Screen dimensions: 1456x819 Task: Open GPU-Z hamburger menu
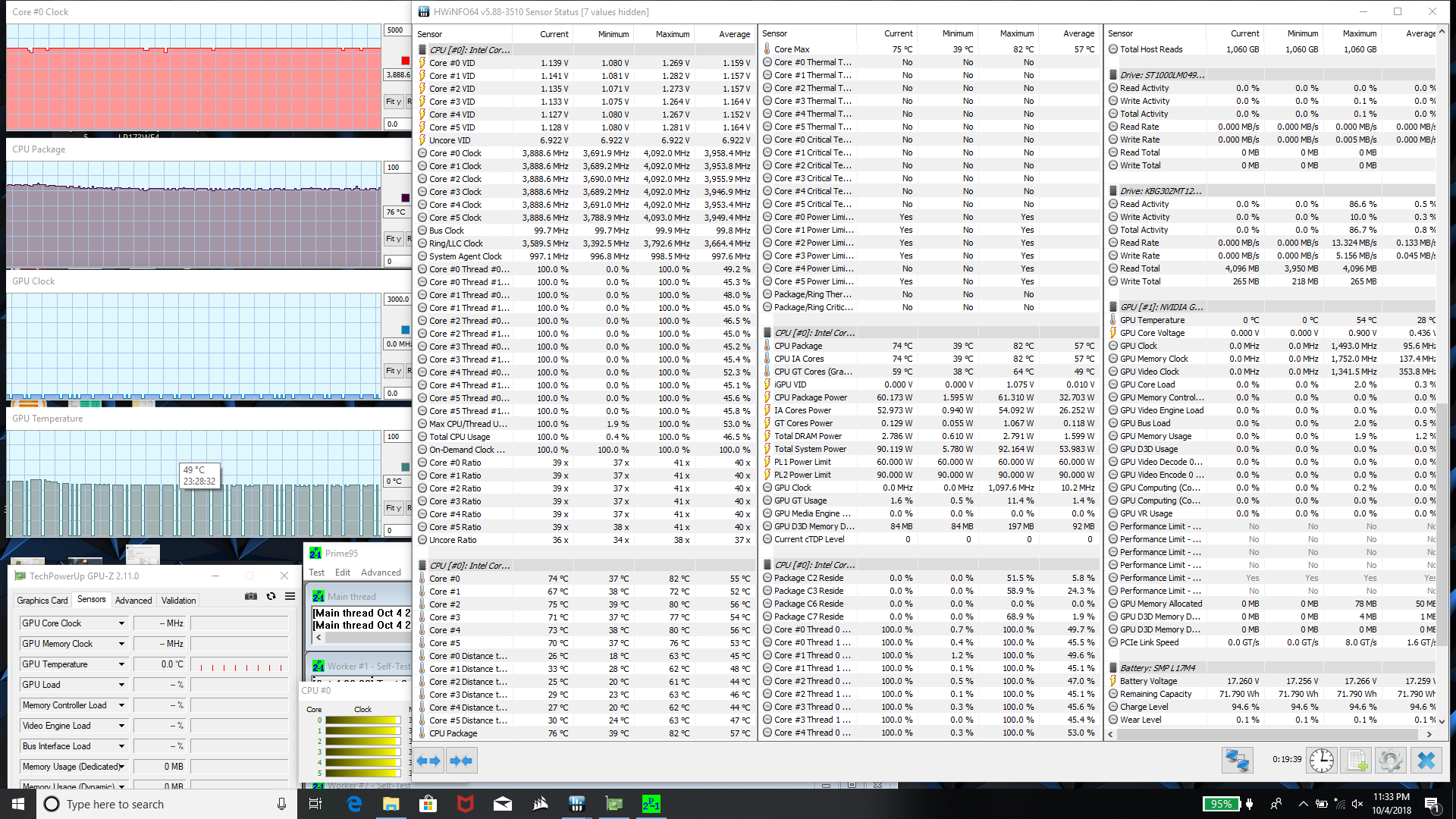click(x=290, y=597)
